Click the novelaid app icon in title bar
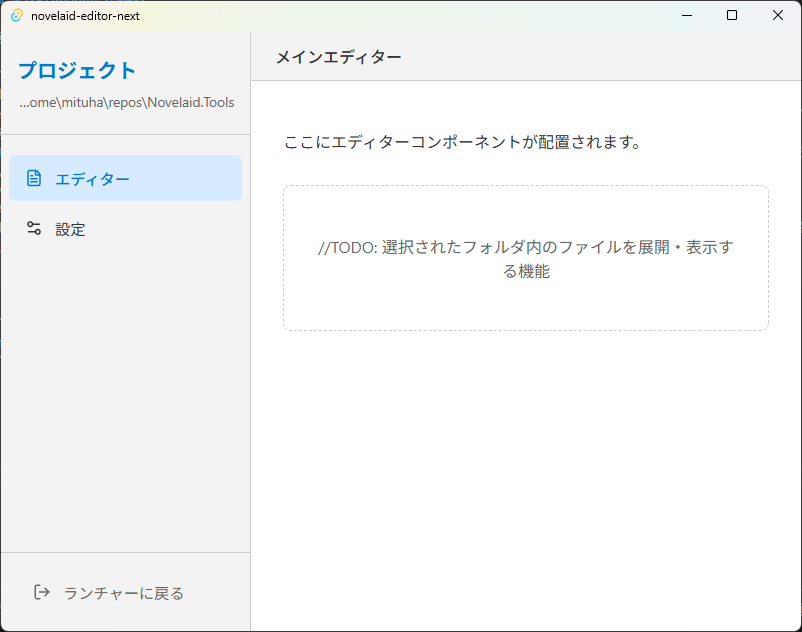 point(16,15)
